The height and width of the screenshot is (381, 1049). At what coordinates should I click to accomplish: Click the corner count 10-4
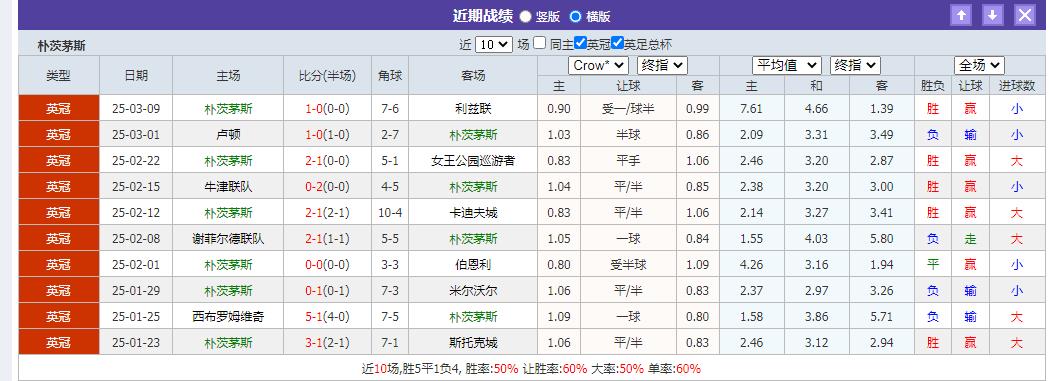[x=390, y=213]
